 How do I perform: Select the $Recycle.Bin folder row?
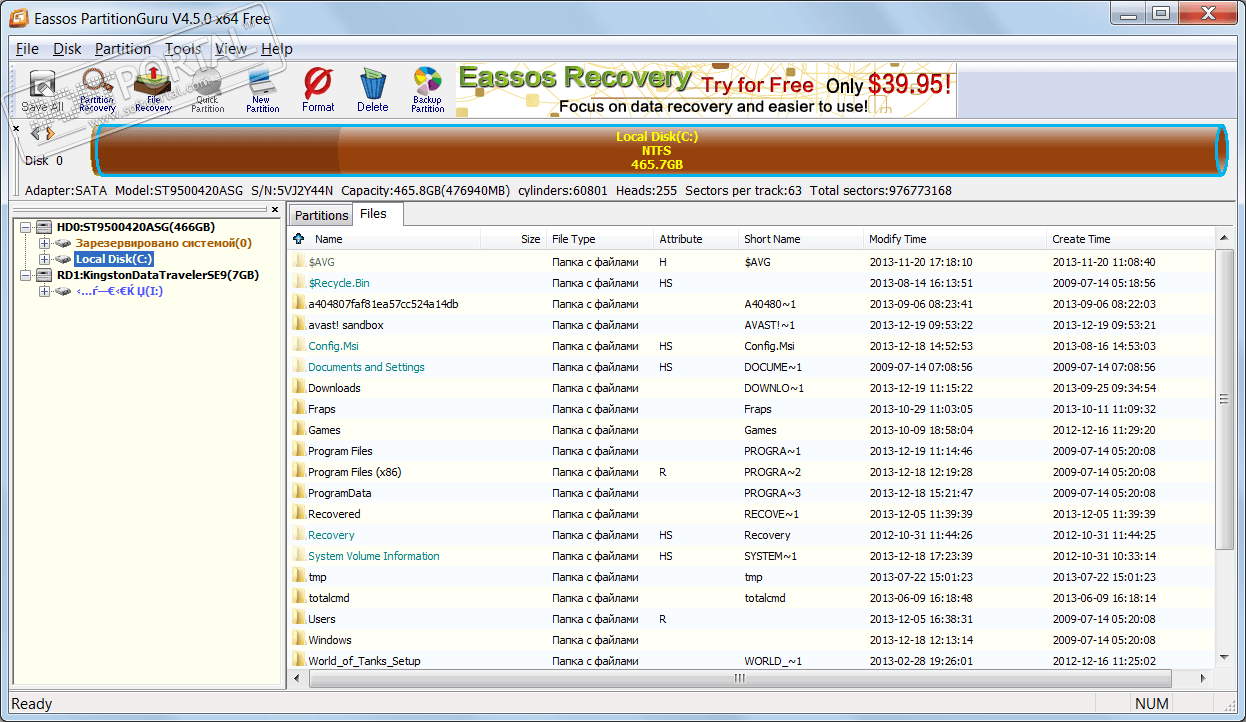click(x=752, y=282)
